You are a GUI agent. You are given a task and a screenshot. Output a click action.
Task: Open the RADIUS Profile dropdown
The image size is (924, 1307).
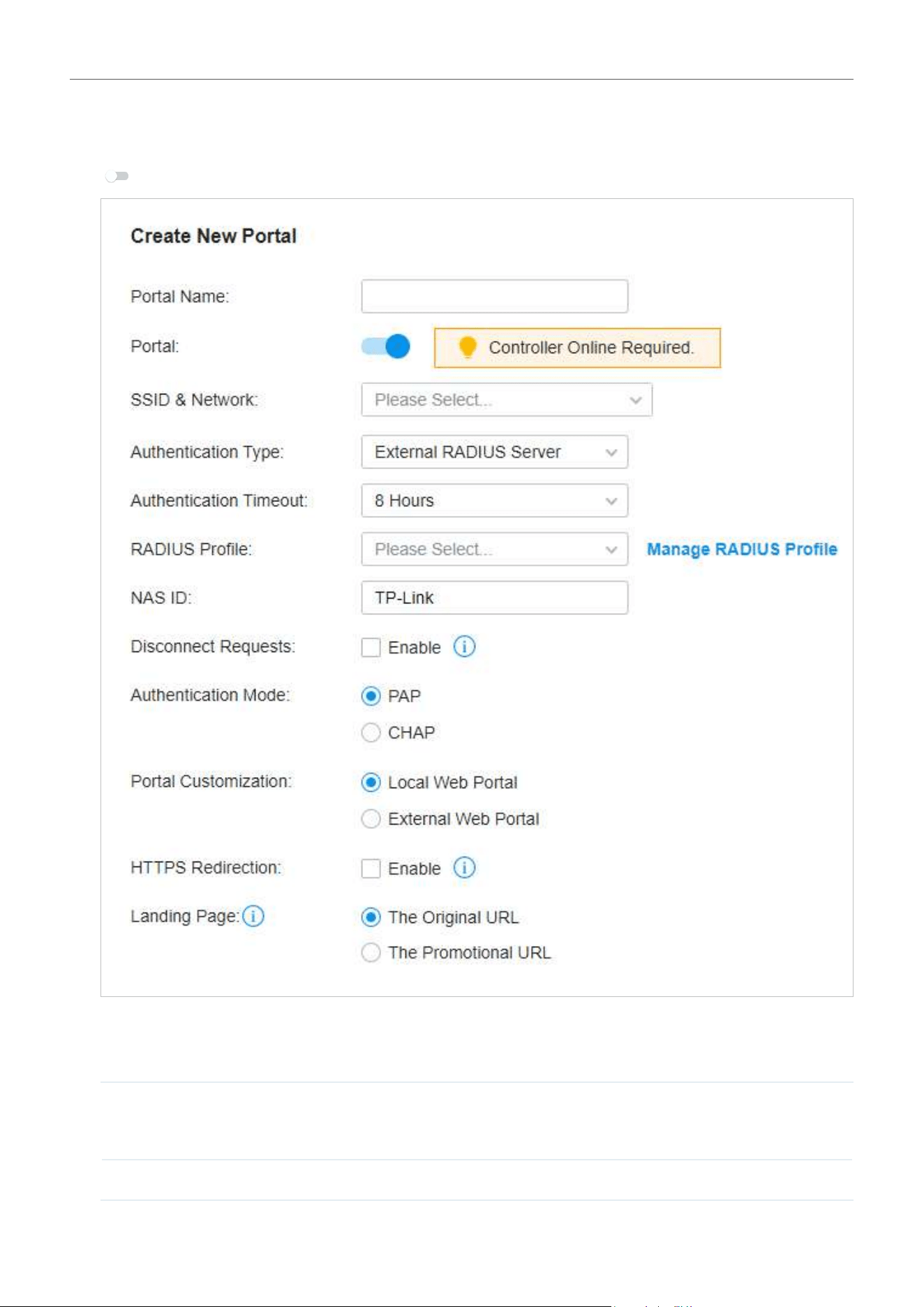pos(495,549)
